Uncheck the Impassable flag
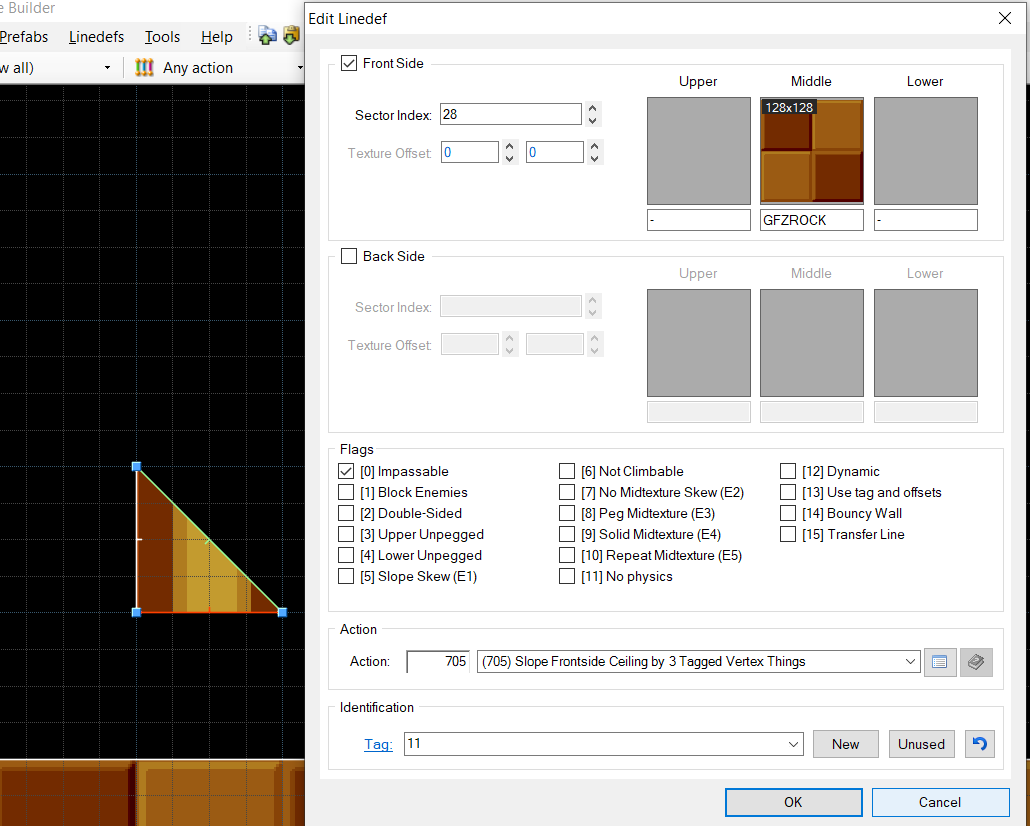 coord(347,471)
